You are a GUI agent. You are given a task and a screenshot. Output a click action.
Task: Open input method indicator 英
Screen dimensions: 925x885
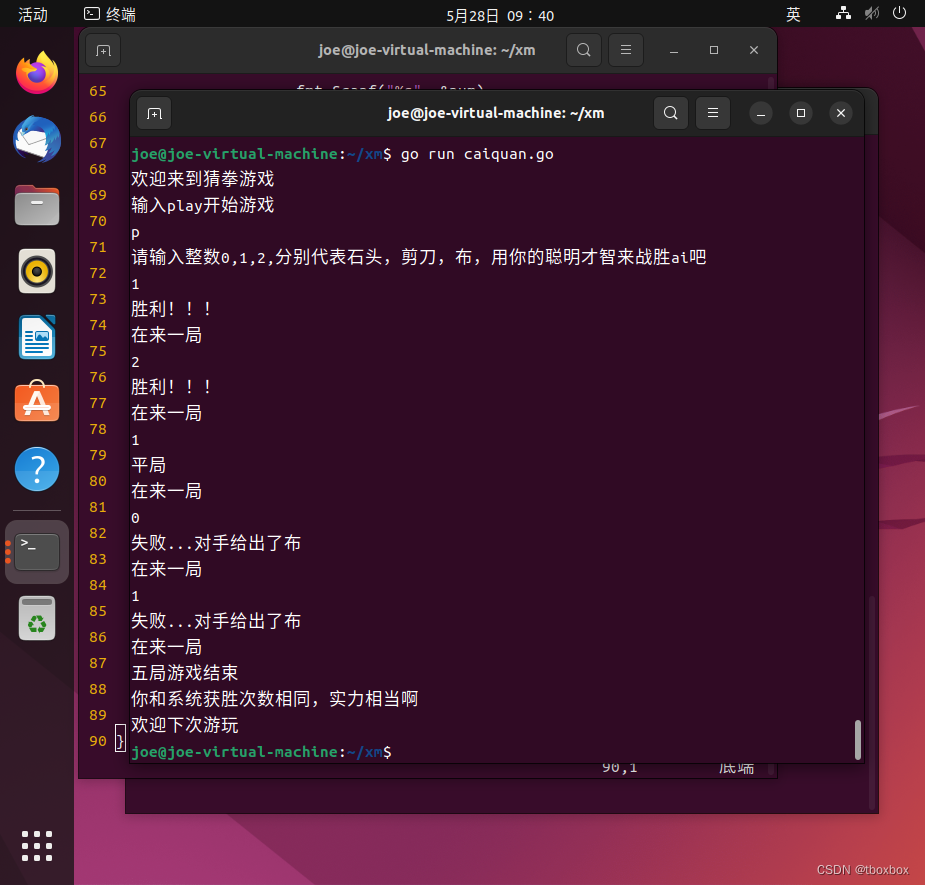(x=793, y=14)
